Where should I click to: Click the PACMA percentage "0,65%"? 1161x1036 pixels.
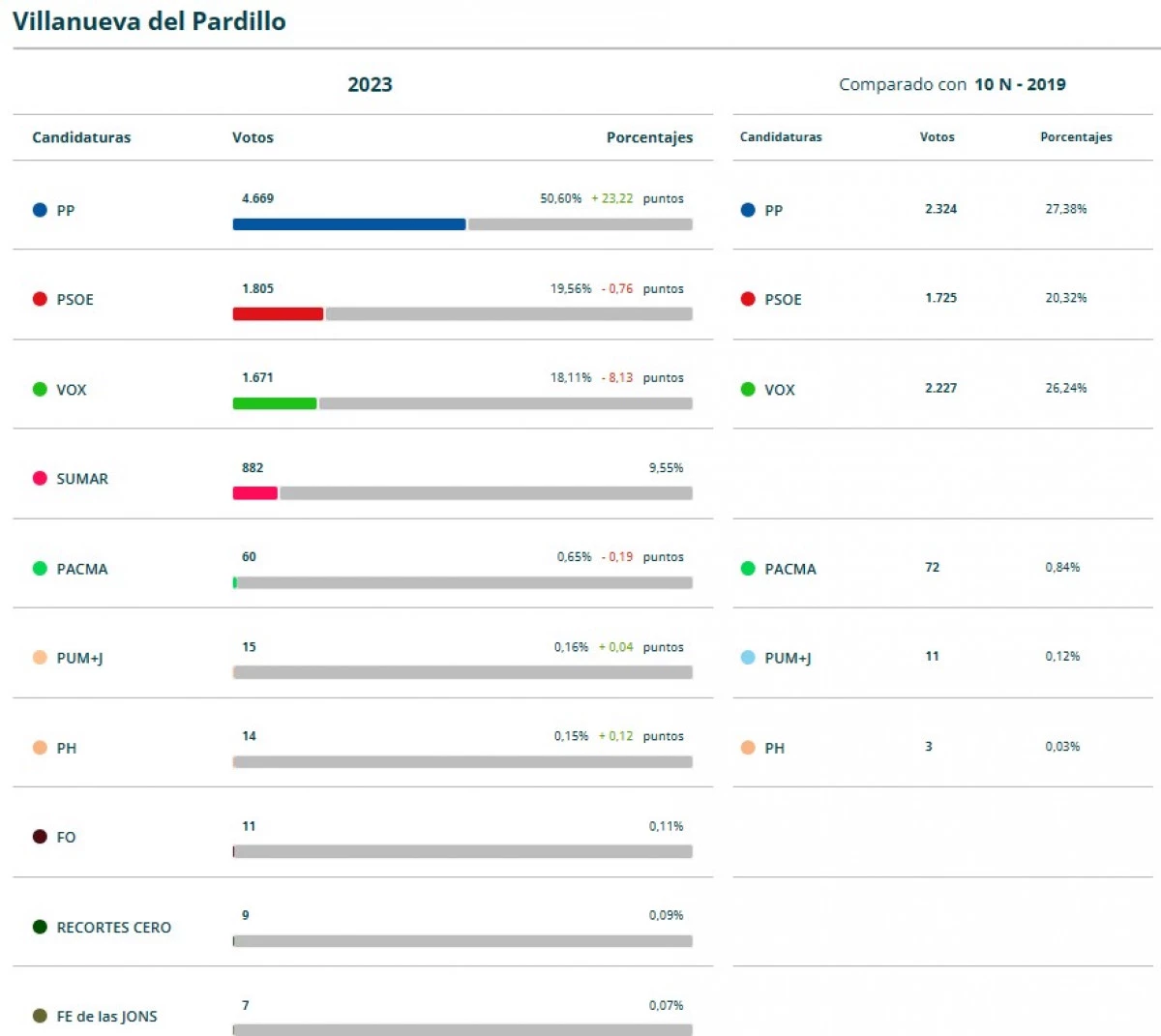click(574, 556)
